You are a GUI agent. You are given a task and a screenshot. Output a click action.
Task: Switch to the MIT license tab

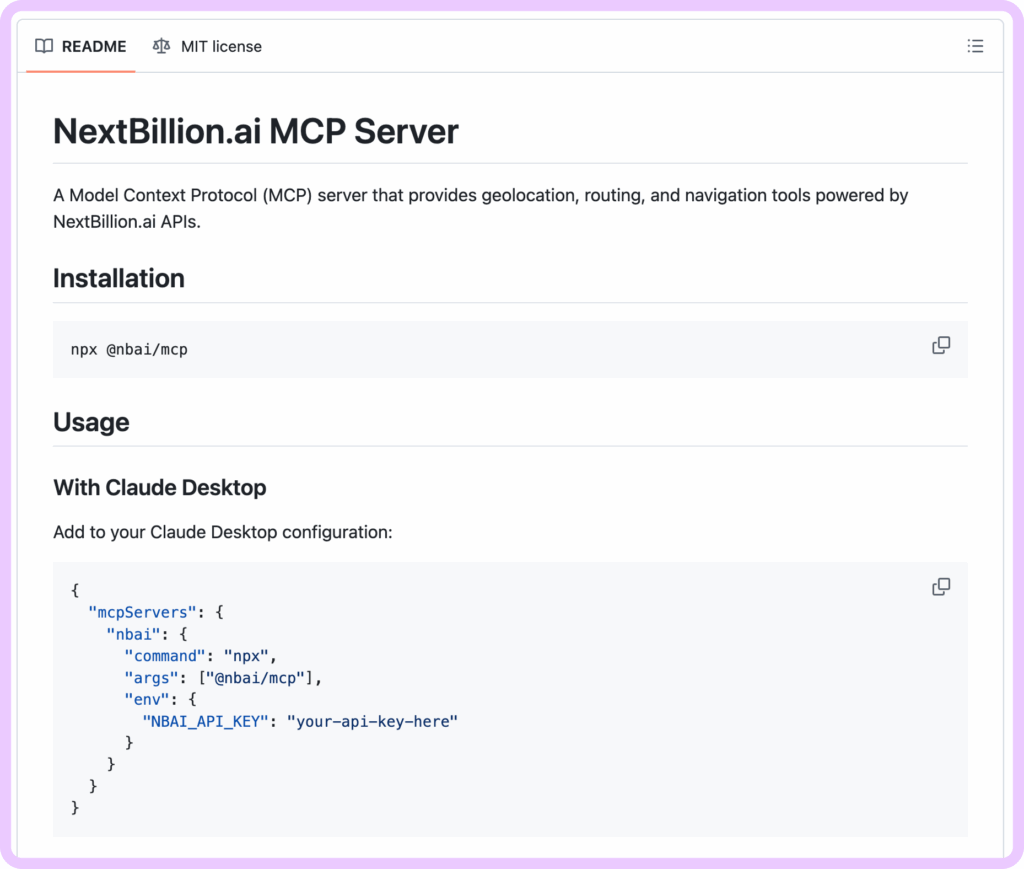[207, 46]
